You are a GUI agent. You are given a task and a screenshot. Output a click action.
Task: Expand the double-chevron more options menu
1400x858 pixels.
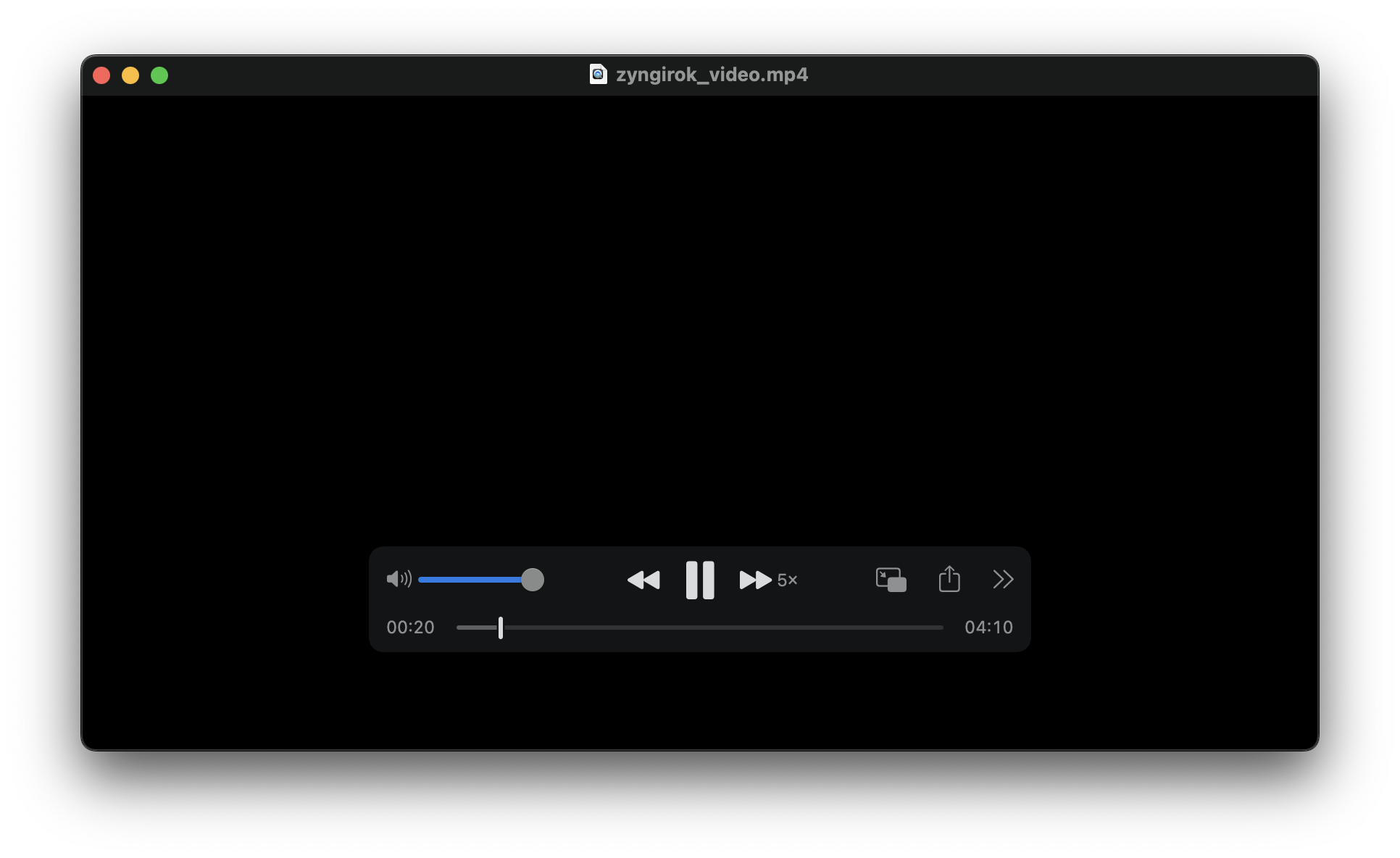(1003, 579)
